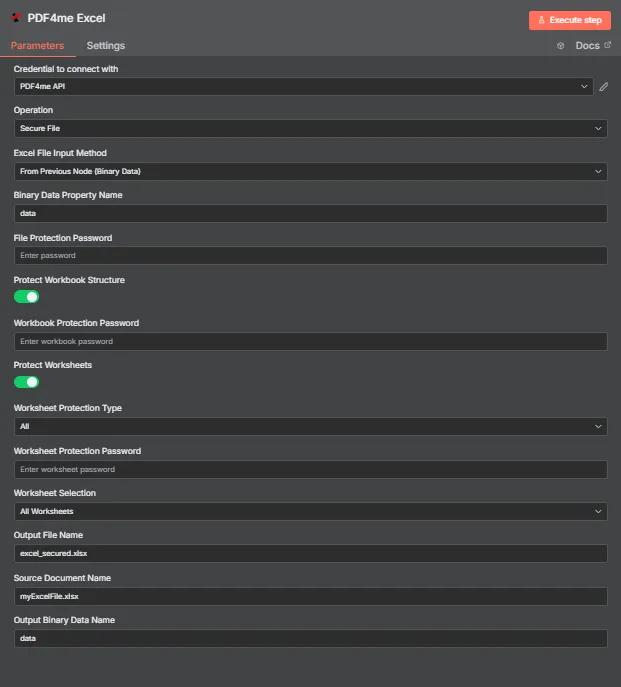This screenshot has height=687, width=621.
Task: Focus the Workbook Protection Password field
Action: click(311, 341)
